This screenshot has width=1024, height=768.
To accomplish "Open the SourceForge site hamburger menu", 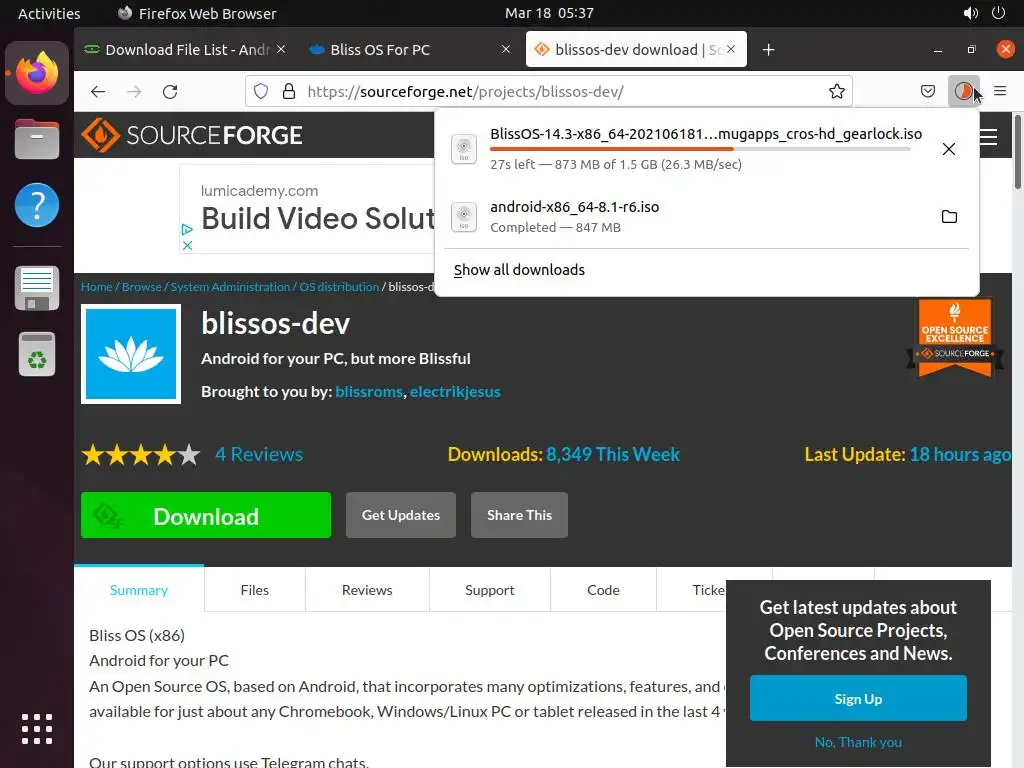I will click(x=989, y=136).
